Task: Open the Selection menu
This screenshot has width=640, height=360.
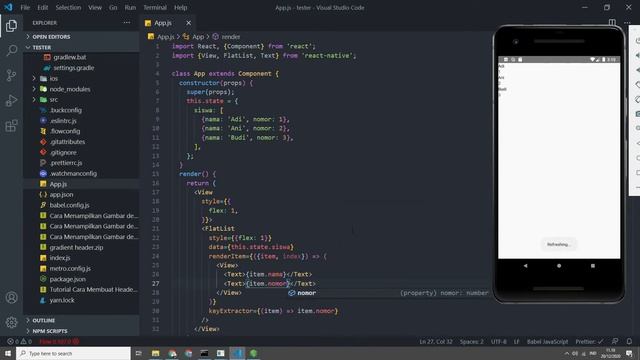Action: coord(68,7)
